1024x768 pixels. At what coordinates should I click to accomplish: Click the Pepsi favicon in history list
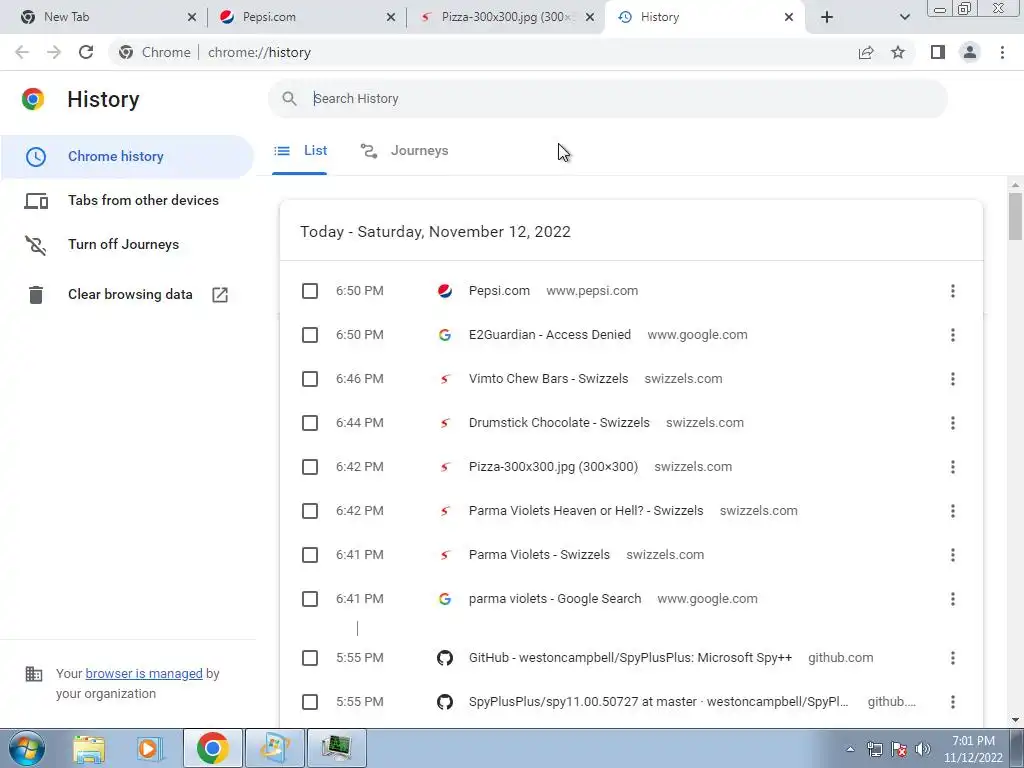pyautogui.click(x=445, y=291)
